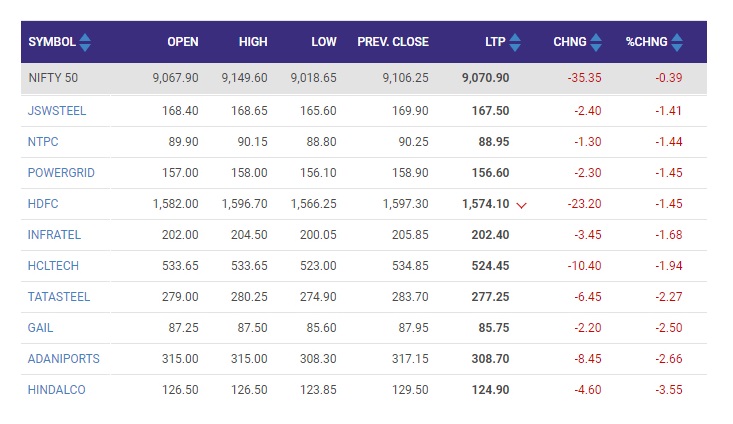
Task: Open the ADANIPORTS stock link
Action: click(64, 359)
